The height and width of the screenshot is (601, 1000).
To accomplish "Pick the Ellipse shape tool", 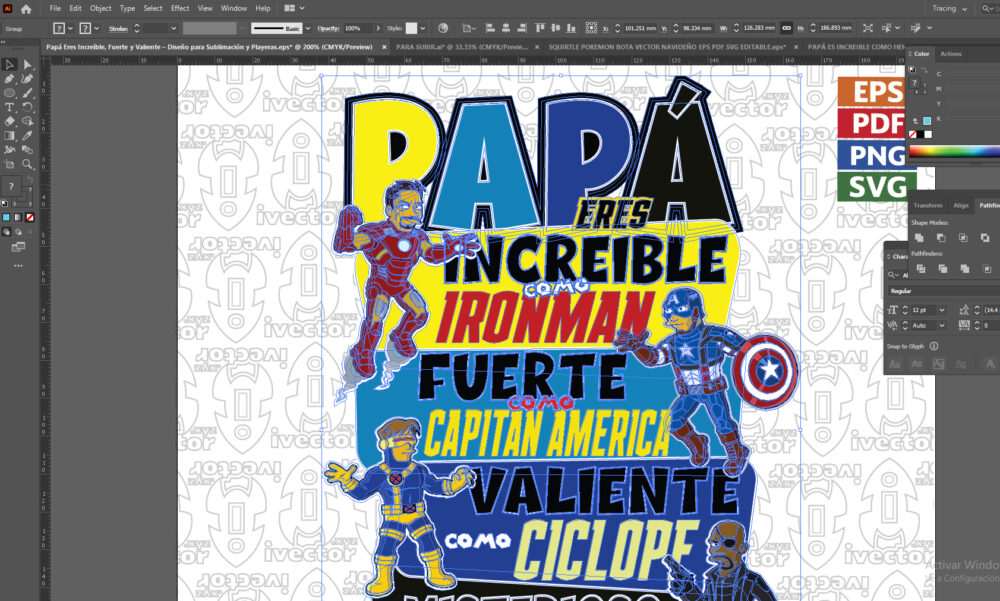I will click(x=9, y=93).
